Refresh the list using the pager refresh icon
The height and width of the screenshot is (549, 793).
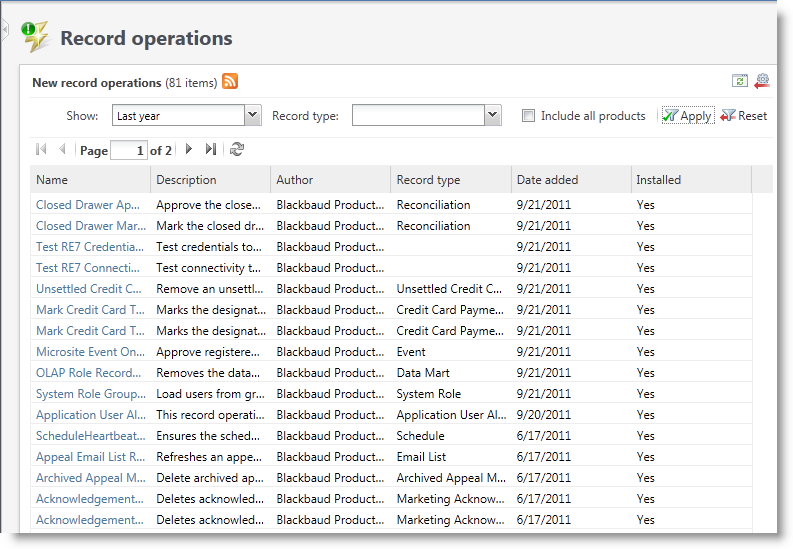coord(237,150)
